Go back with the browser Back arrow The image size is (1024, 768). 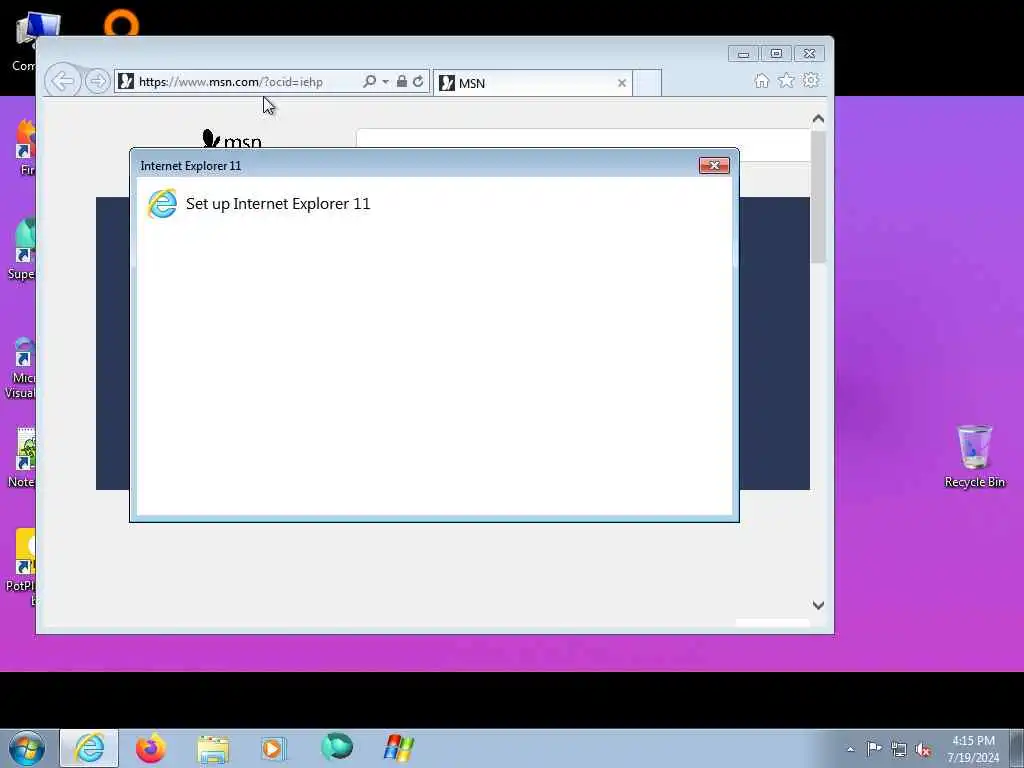(63, 82)
